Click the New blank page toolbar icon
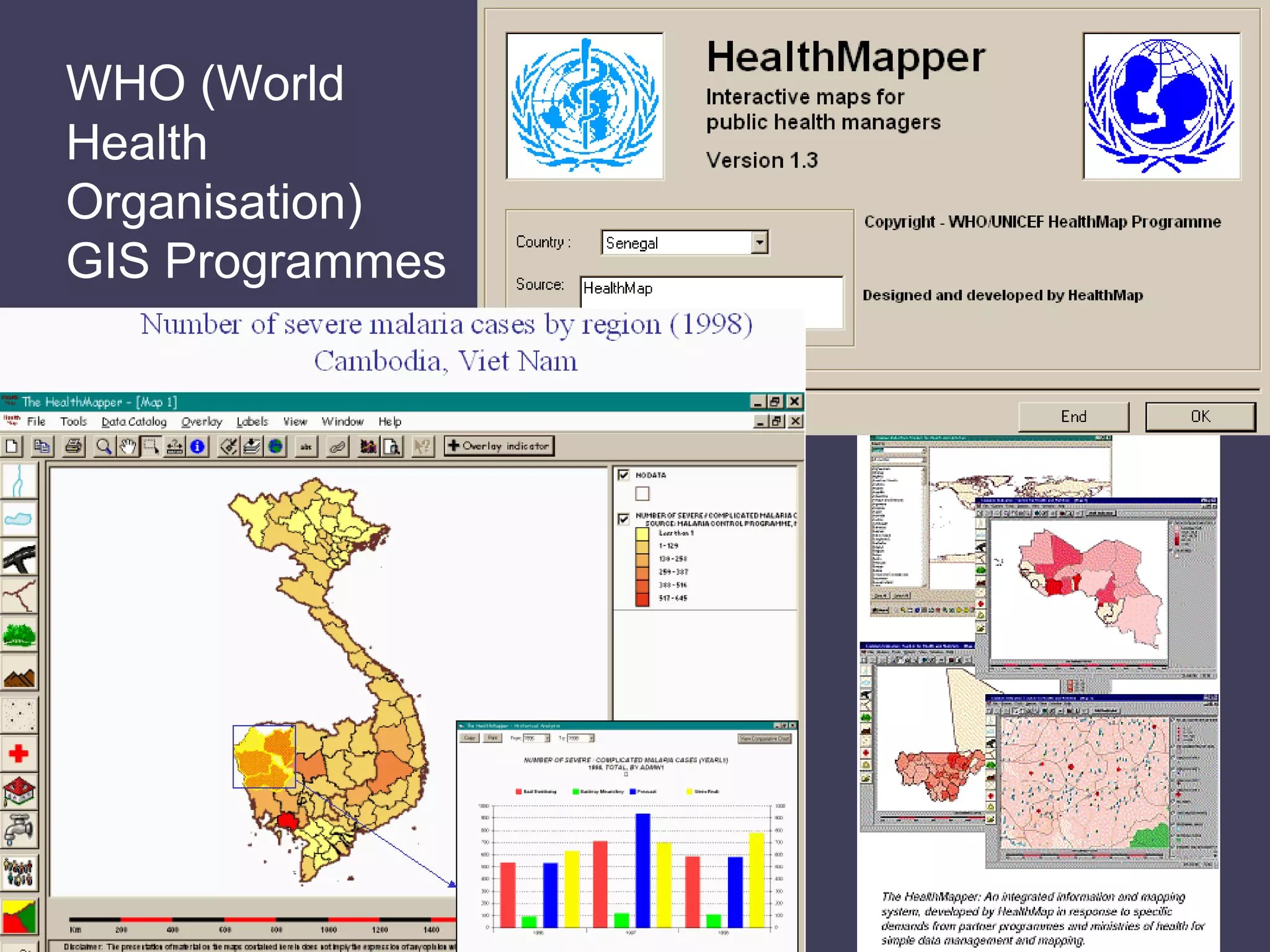Screen dimensions: 1270x952 11,446
